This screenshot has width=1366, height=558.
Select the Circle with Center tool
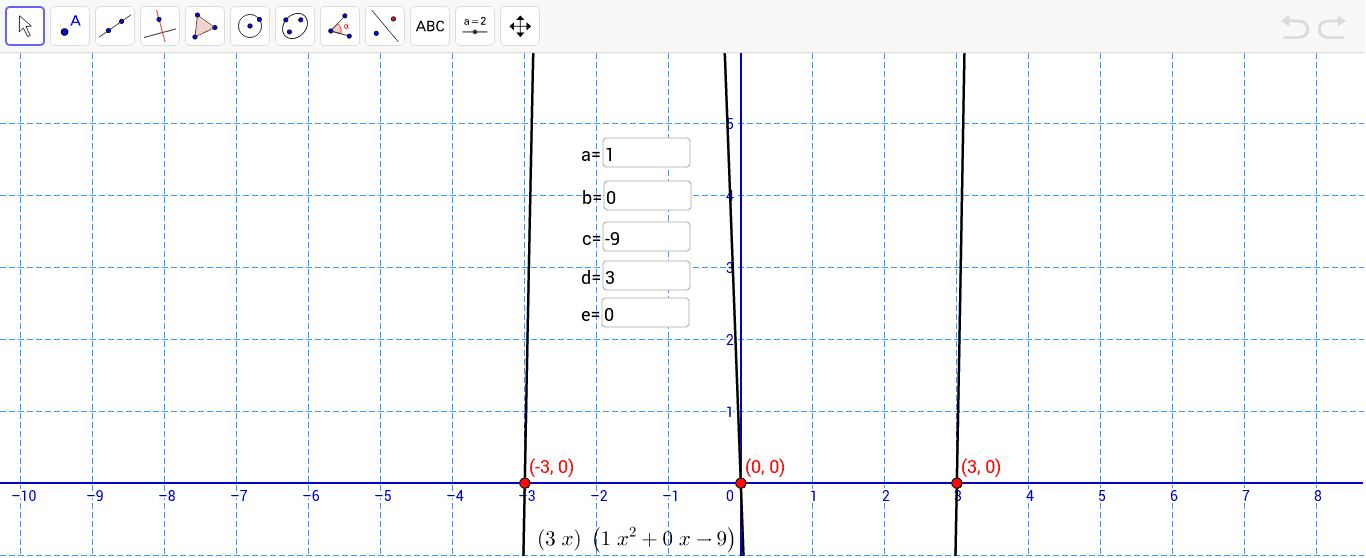coord(250,26)
